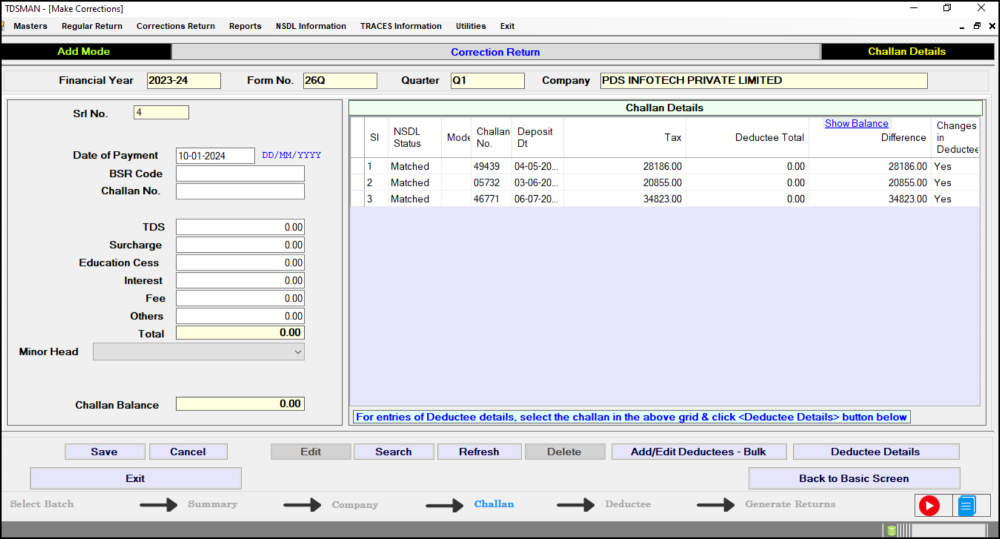The height and width of the screenshot is (539, 1000).
Task: Click the Interest amount field
Action: click(240, 281)
